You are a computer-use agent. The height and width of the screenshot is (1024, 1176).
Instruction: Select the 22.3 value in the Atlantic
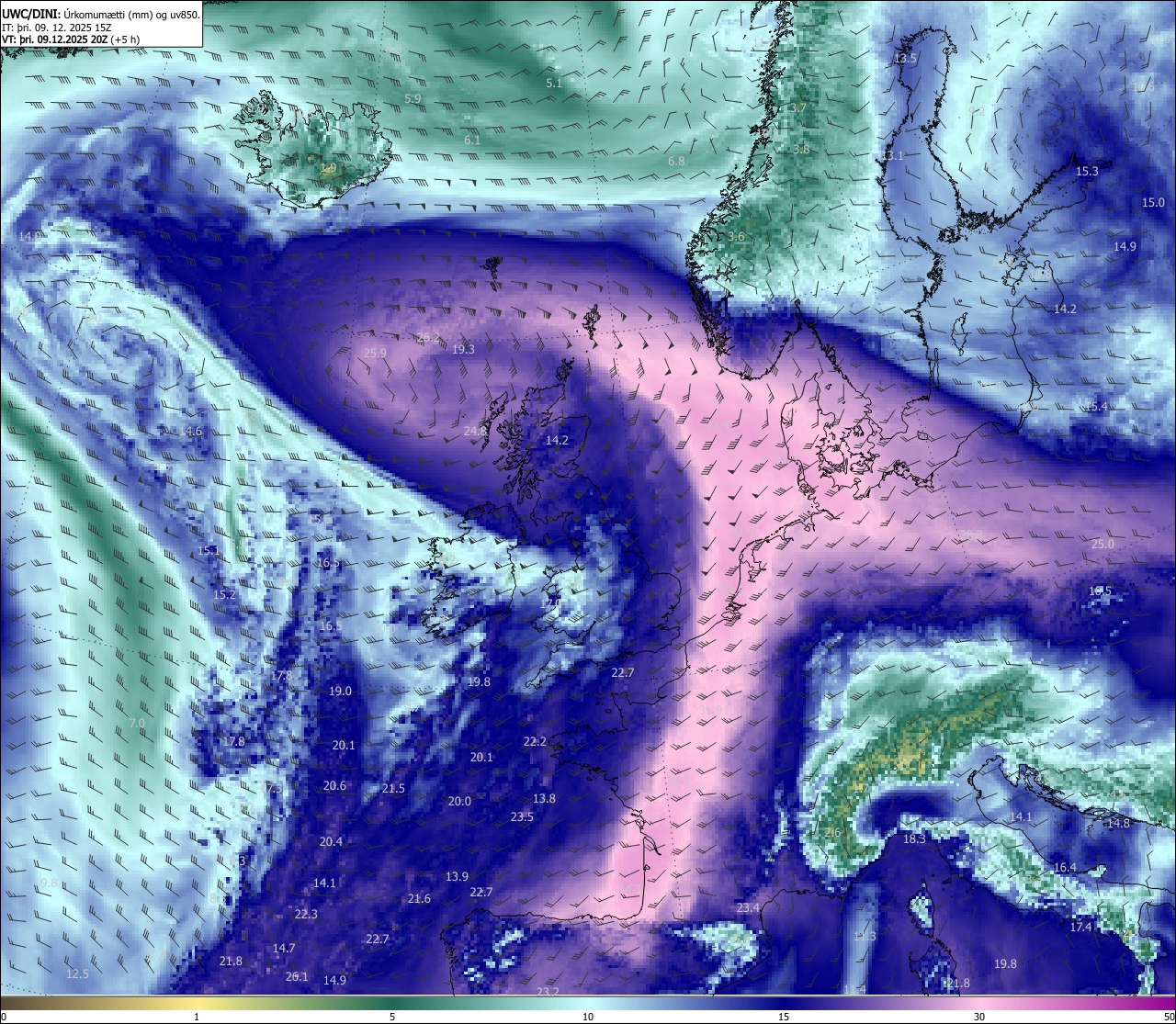coord(306,914)
